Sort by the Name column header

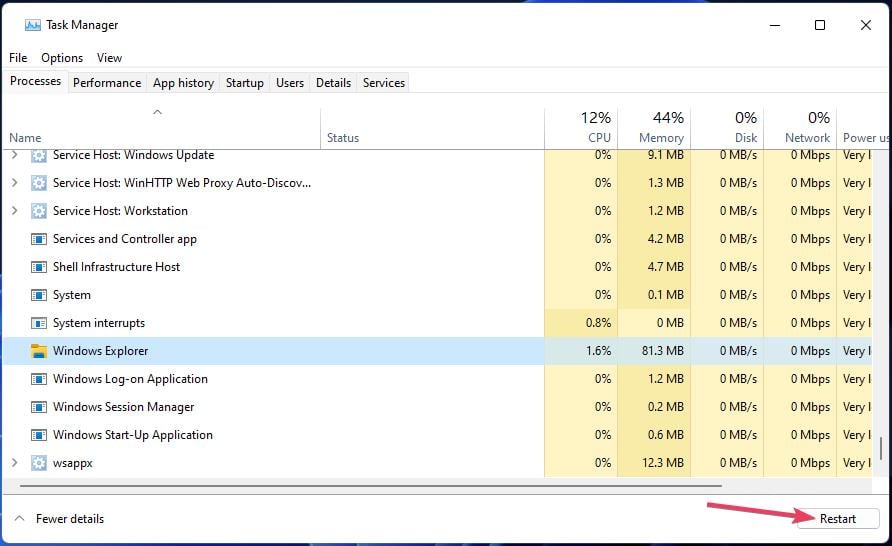click(162, 129)
